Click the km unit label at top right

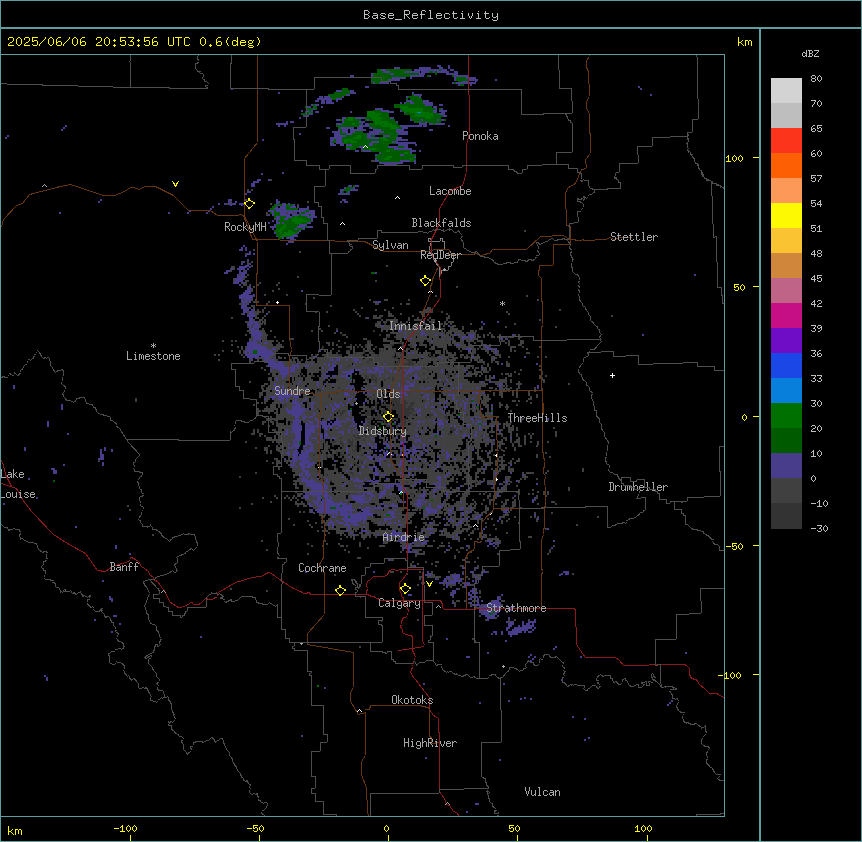[744, 42]
